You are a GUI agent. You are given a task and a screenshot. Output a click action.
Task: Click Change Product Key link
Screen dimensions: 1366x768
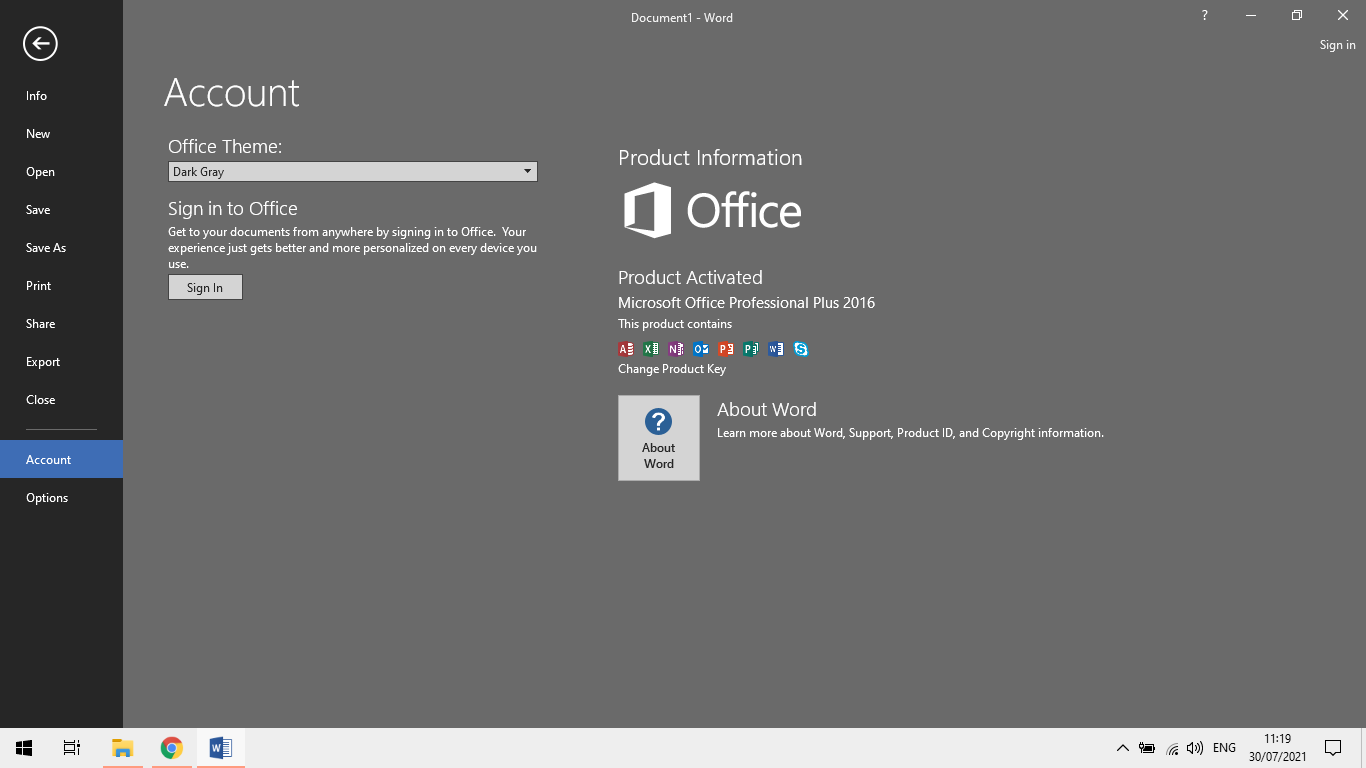click(x=672, y=369)
